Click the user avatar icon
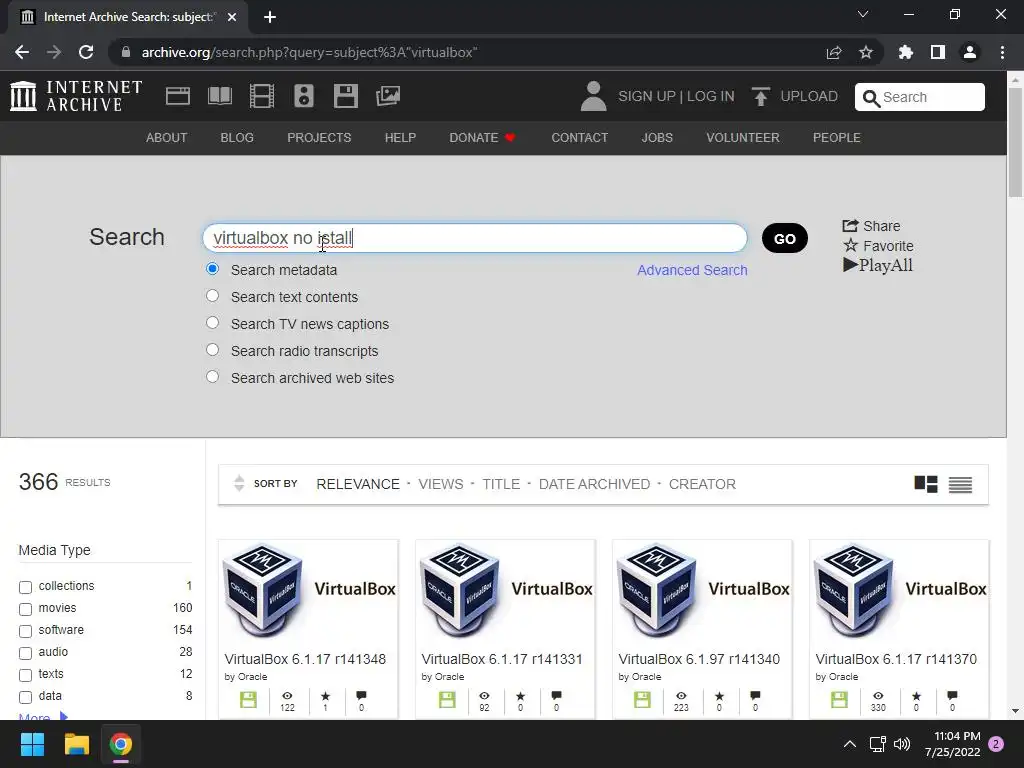This screenshot has width=1024, height=768. pyautogui.click(x=593, y=96)
